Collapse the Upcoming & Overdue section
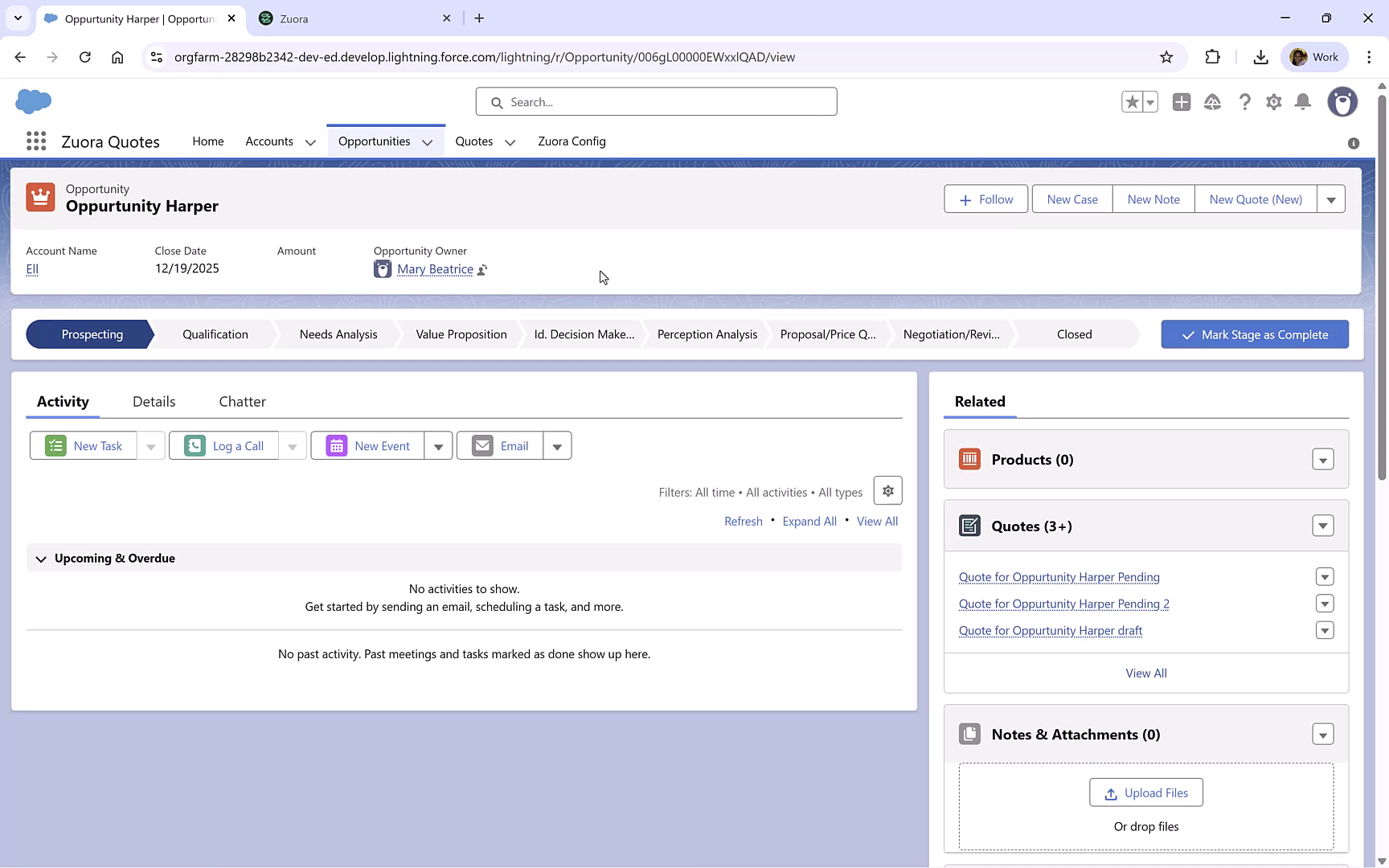This screenshot has width=1389, height=868. tap(41, 558)
